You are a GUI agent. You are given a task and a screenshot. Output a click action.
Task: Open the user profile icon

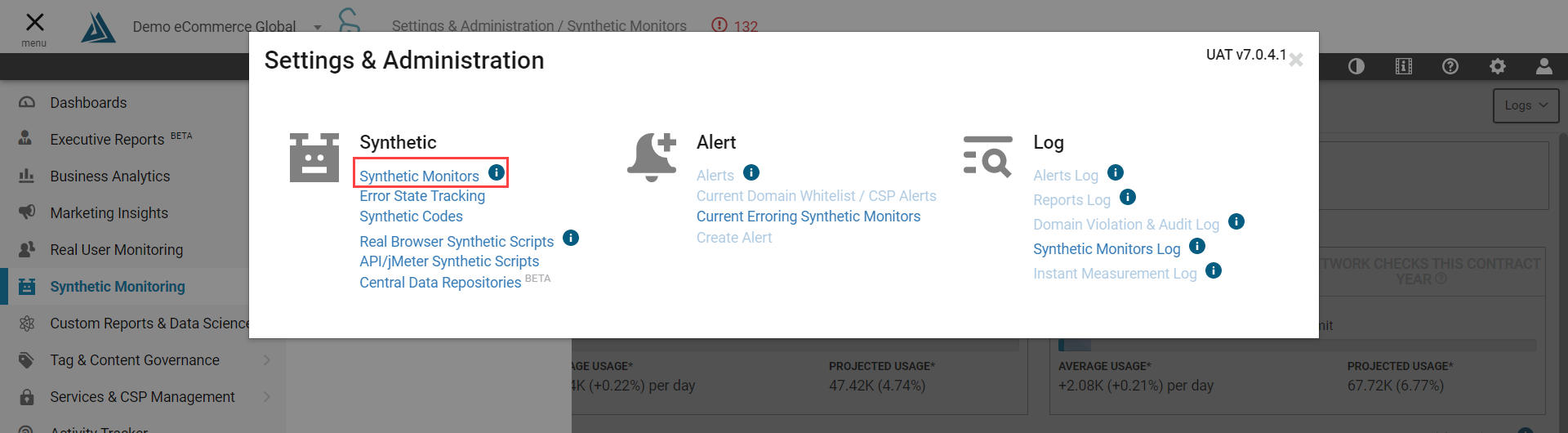point(1544,66)
